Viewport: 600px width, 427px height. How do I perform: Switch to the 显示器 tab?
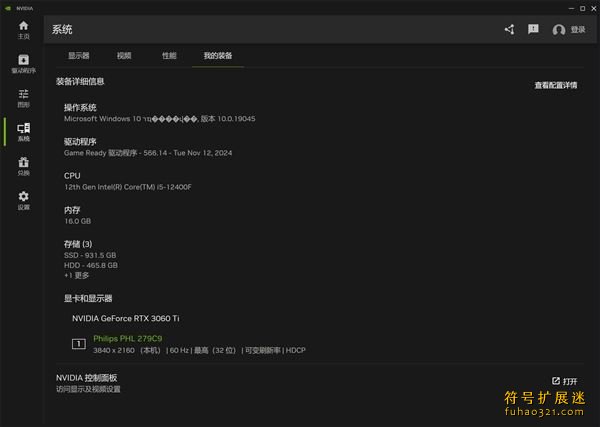79,55
